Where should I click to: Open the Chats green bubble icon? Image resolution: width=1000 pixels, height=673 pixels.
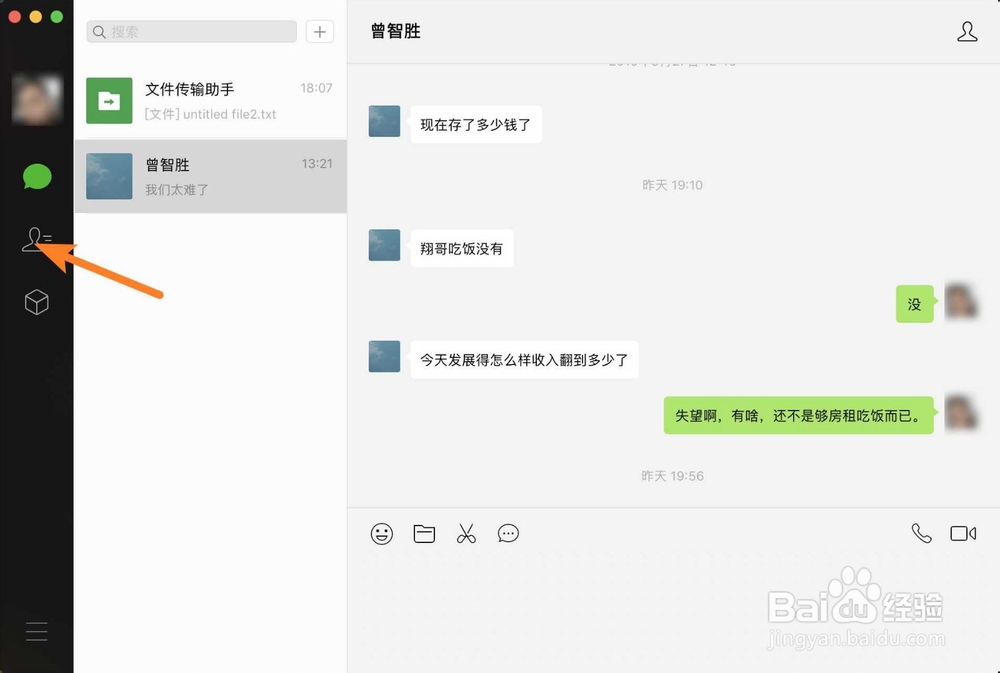tap(37, 176)
